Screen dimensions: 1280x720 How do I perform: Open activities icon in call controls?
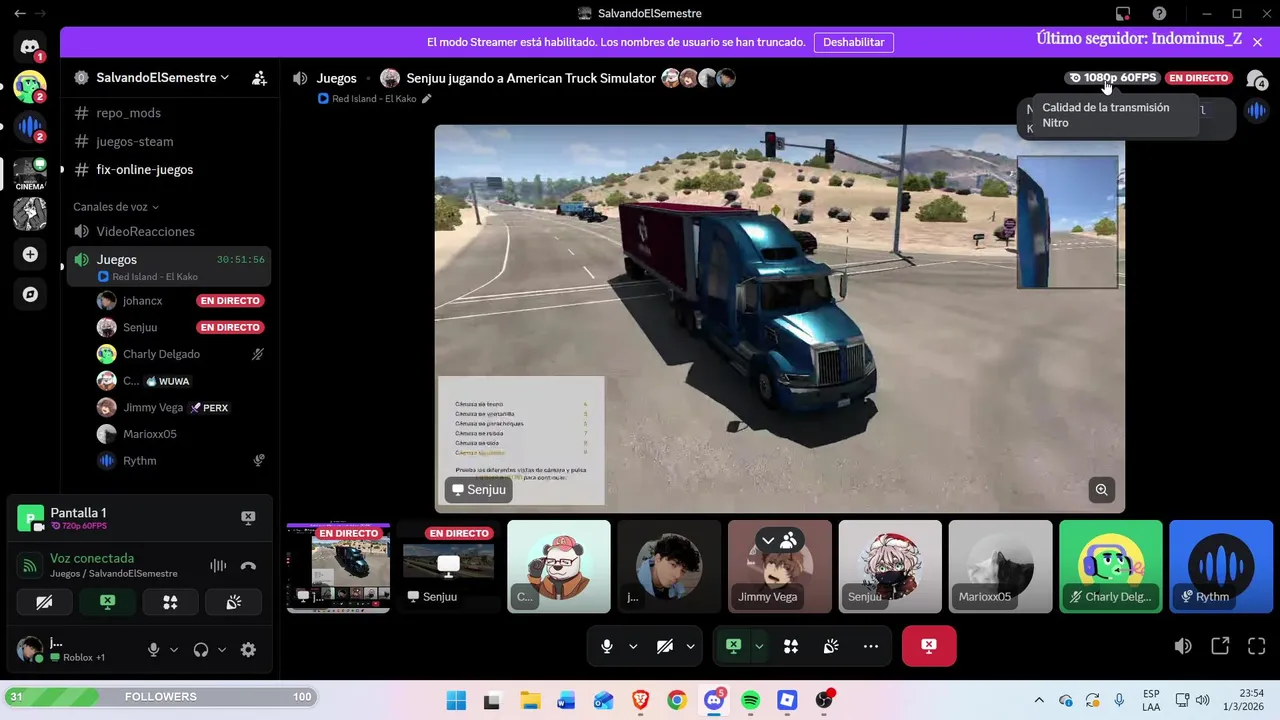coord(790,646)
